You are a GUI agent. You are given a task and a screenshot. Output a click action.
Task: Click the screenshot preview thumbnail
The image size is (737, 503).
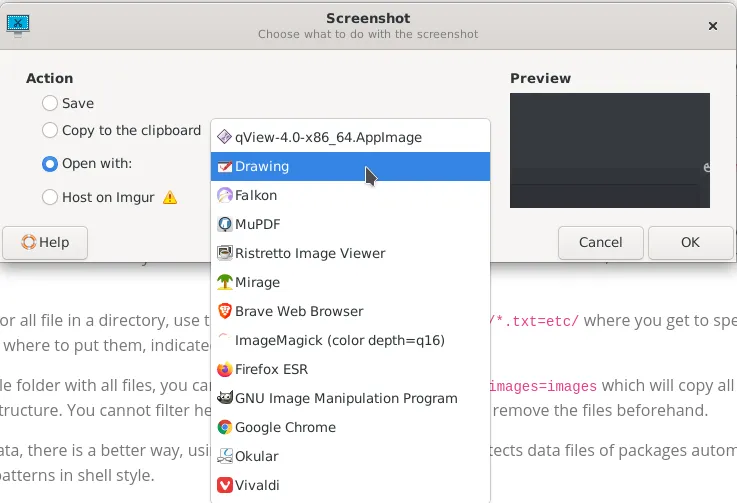point(610,150)
